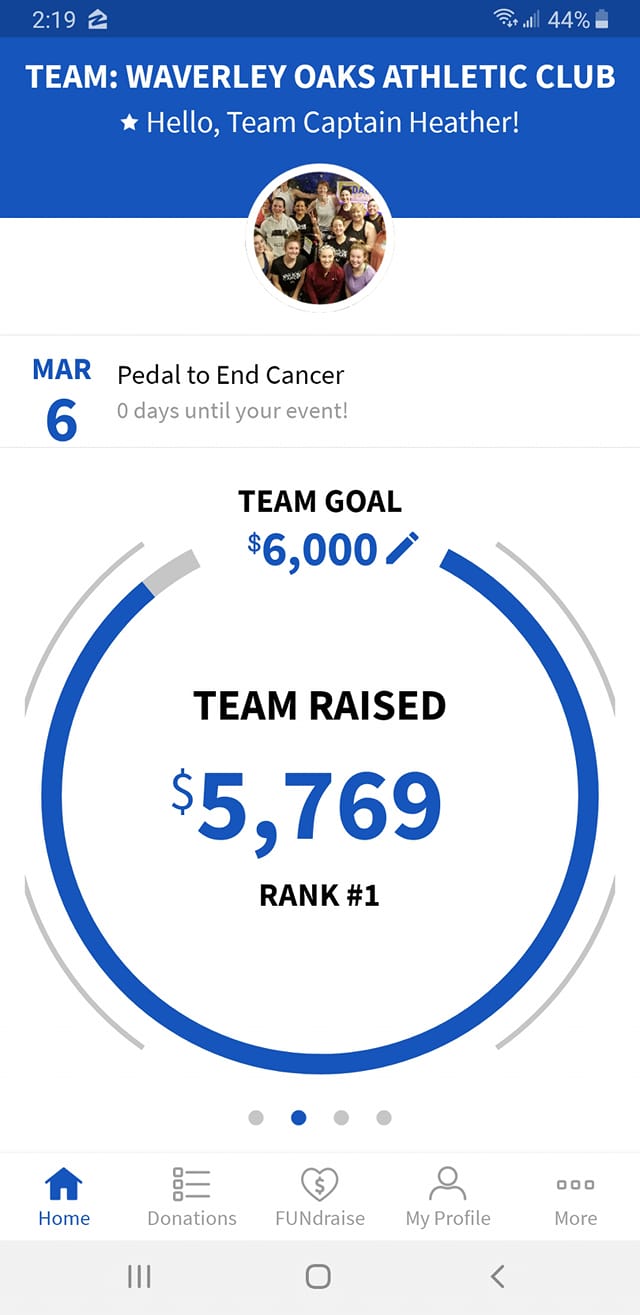Viewport: 640px width, 1315px height.
Task: Tap the FUNdraise heart dollar icon
Action: 320,1184
